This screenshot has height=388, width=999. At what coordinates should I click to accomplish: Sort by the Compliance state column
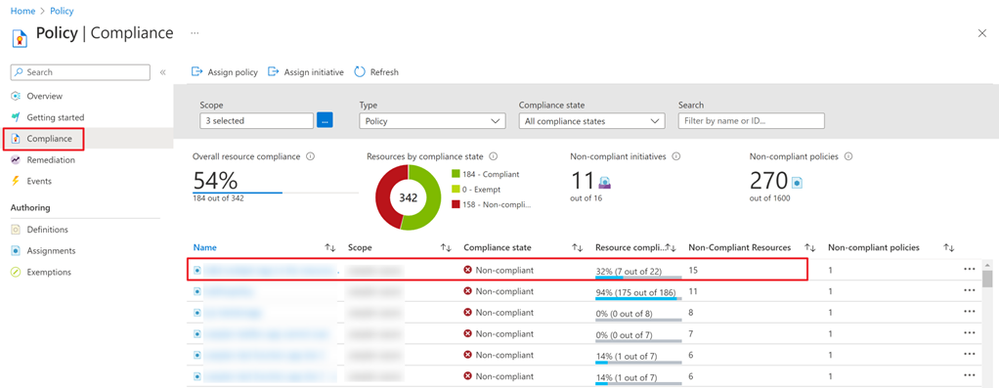coord(577,247)
